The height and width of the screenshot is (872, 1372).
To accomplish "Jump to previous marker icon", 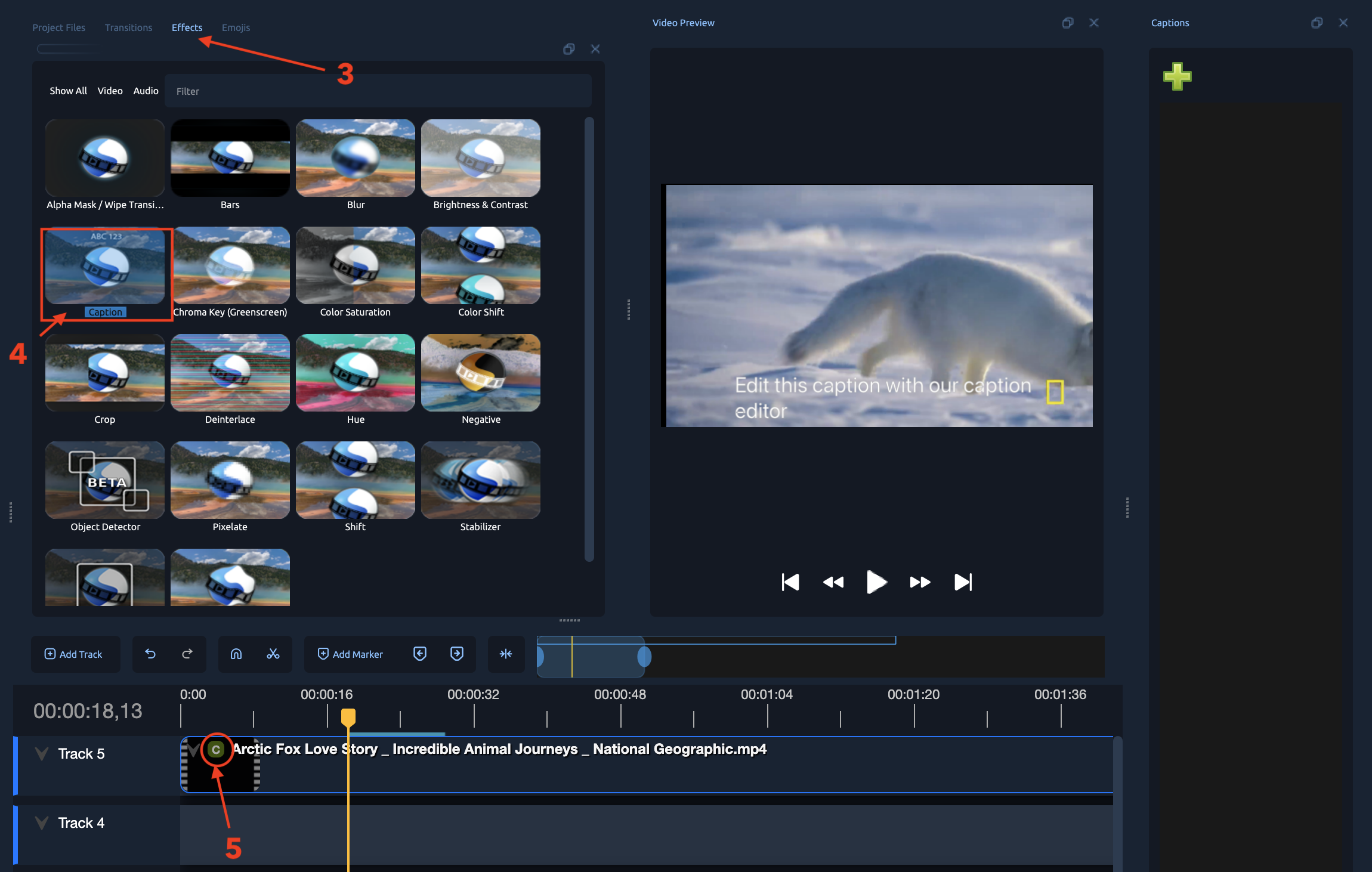I will (x=420, y=654).
